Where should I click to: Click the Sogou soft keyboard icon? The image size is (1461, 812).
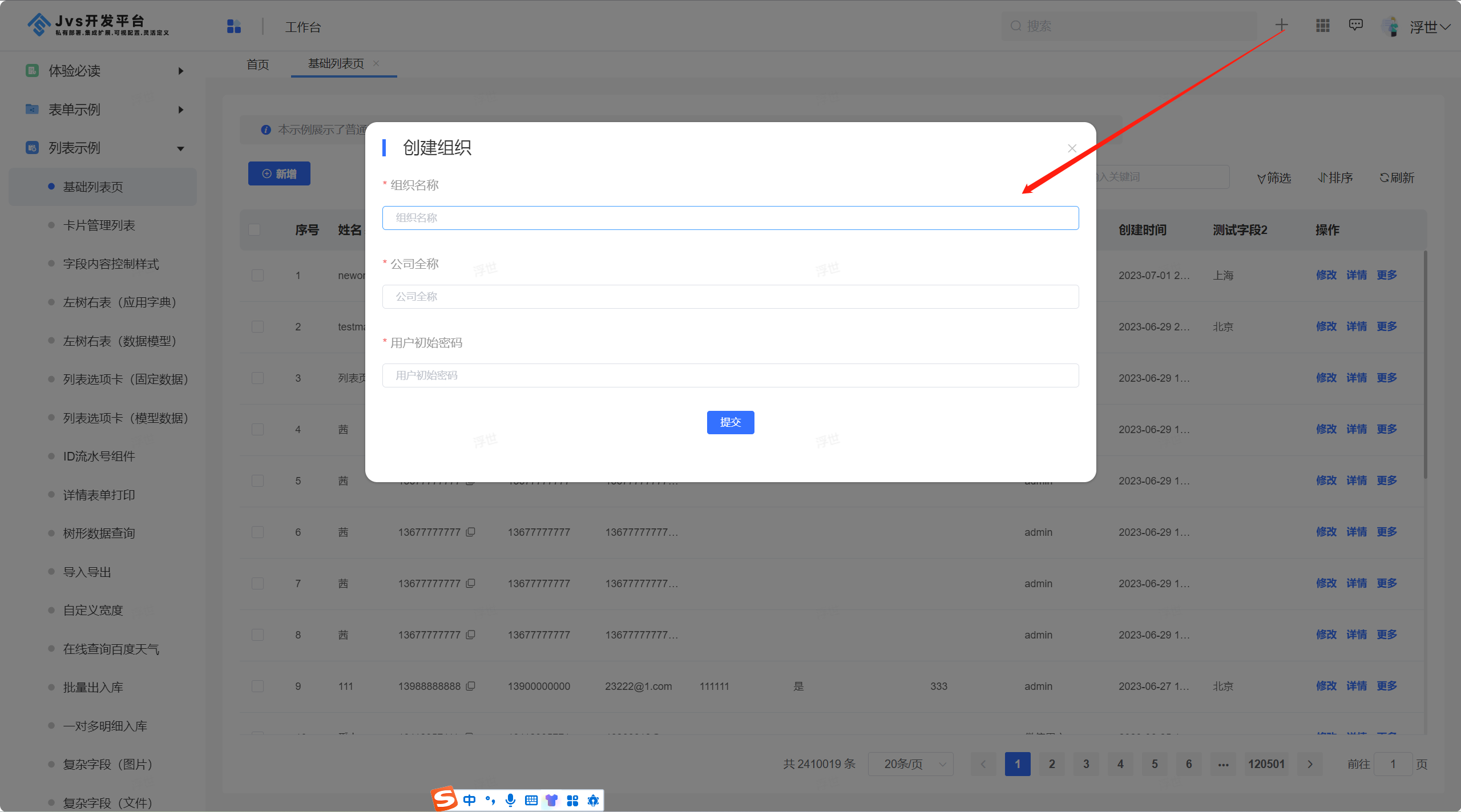point(531,800)
